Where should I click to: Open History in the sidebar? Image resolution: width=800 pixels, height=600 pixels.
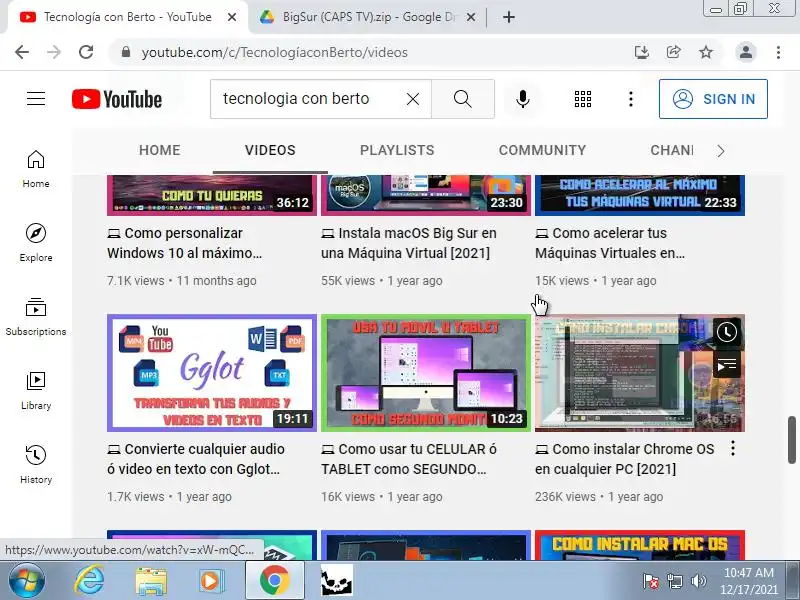point(36,465)
